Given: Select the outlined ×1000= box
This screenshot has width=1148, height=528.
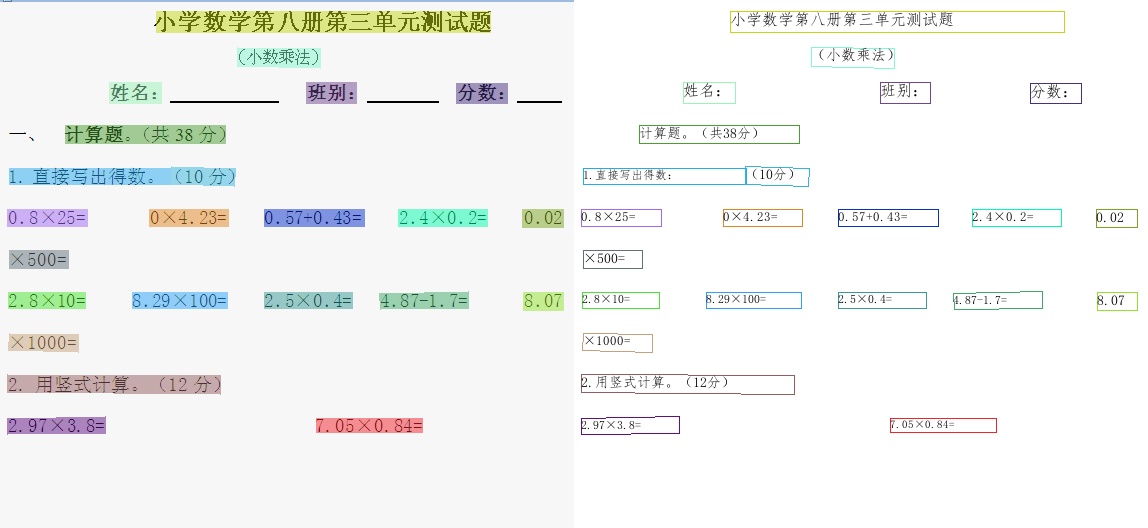Looking at the screenshot, I should pos(617,343).
